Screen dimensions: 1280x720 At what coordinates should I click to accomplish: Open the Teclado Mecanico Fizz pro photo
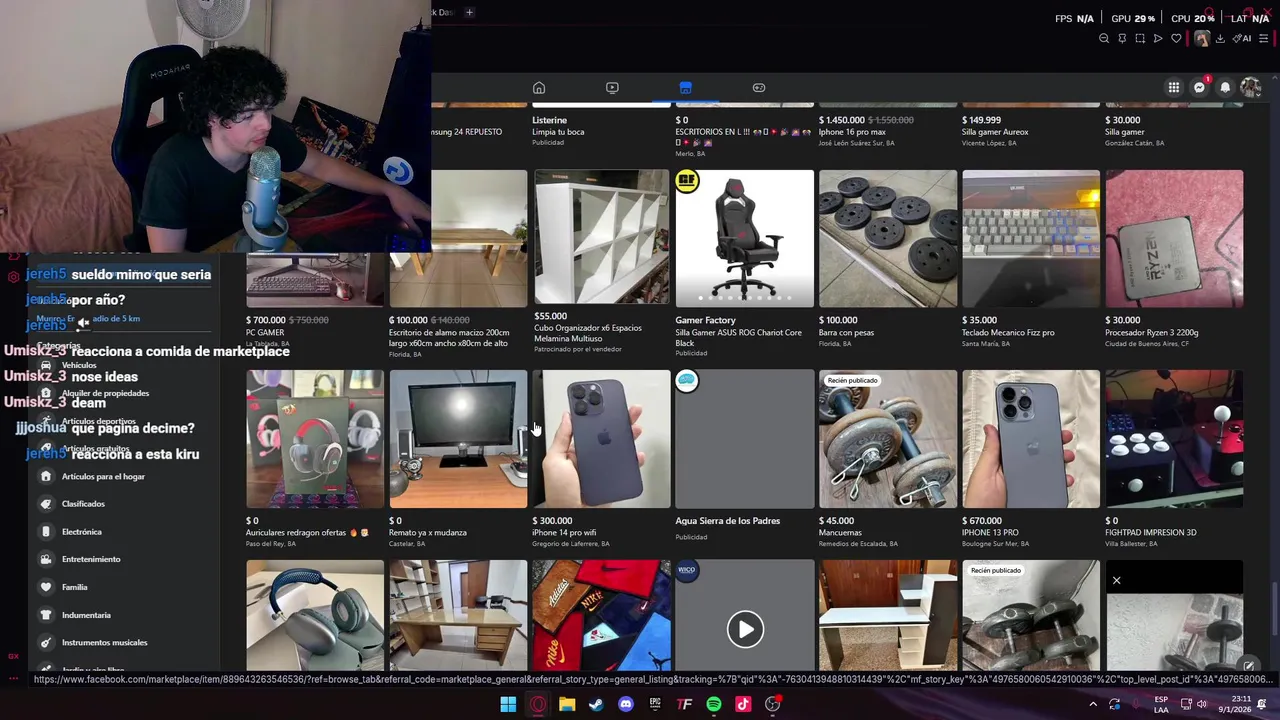pyautogui.click(x=1031, y=238)
